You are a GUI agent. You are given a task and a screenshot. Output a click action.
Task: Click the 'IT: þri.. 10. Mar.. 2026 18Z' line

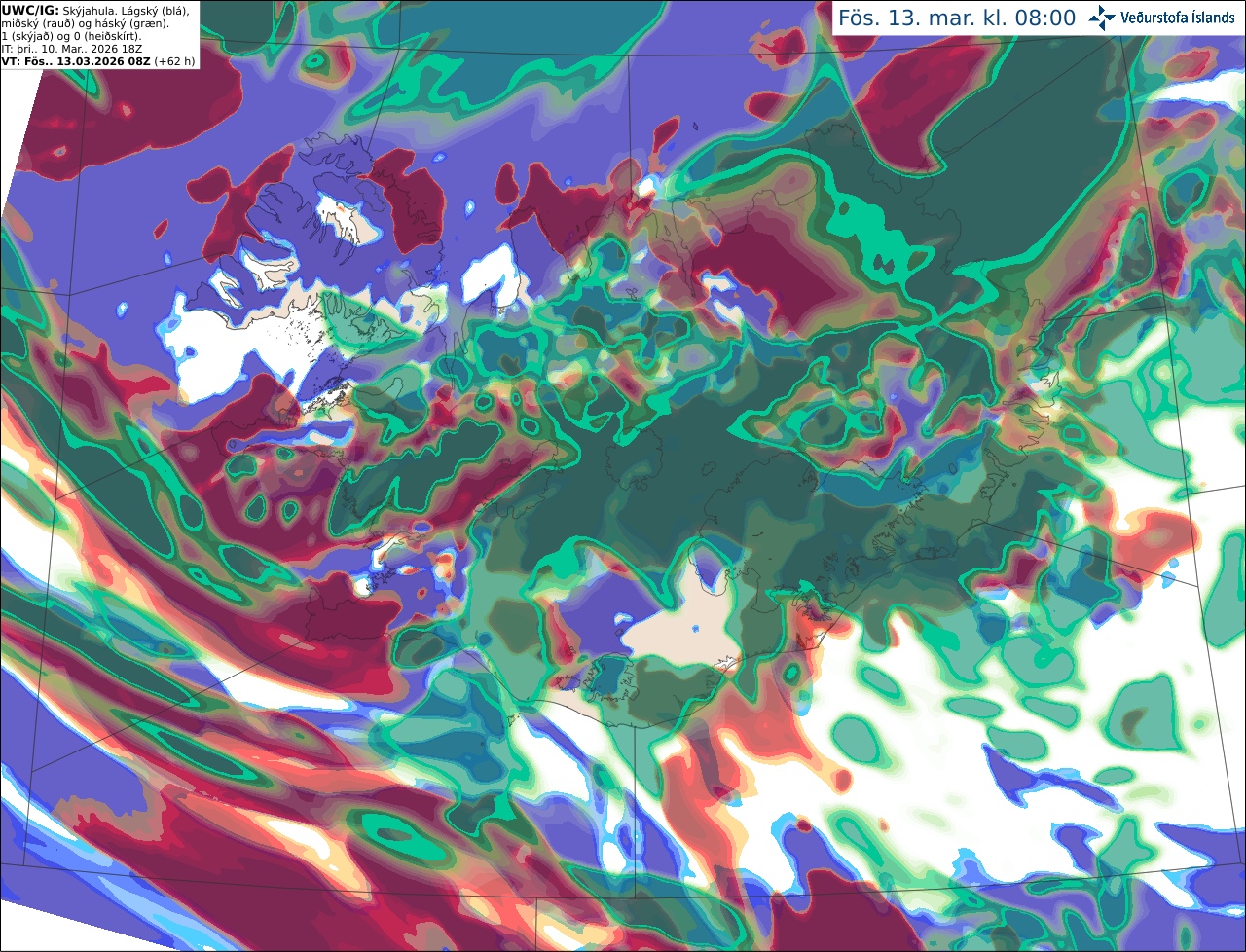(x=72, y=49)
